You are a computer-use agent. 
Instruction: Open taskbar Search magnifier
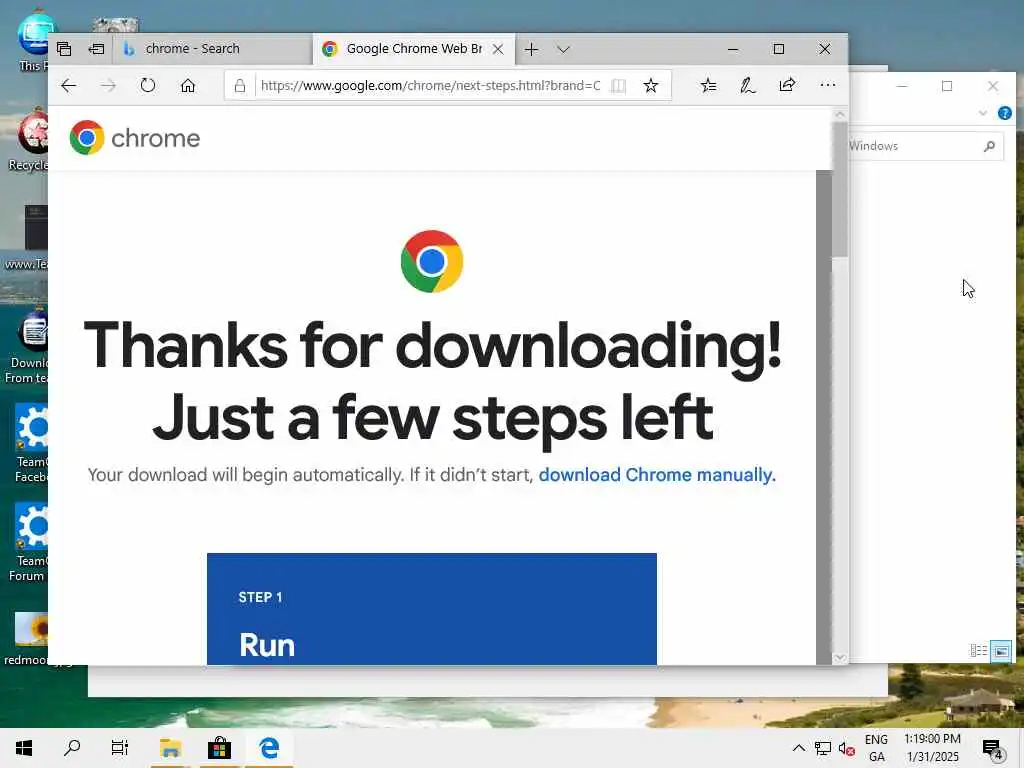click(72, 748)
